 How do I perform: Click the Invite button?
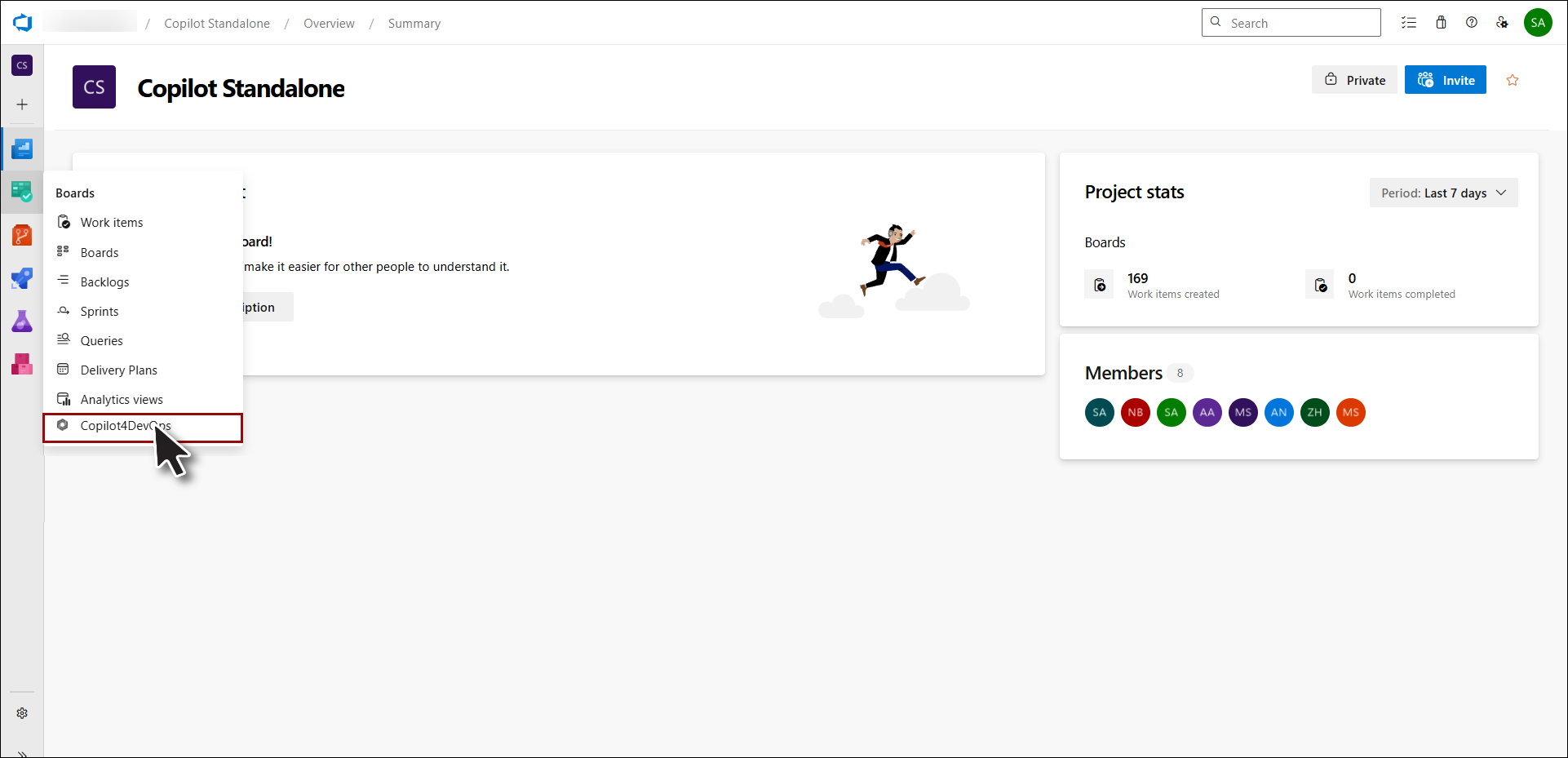tap(1445, 80)
